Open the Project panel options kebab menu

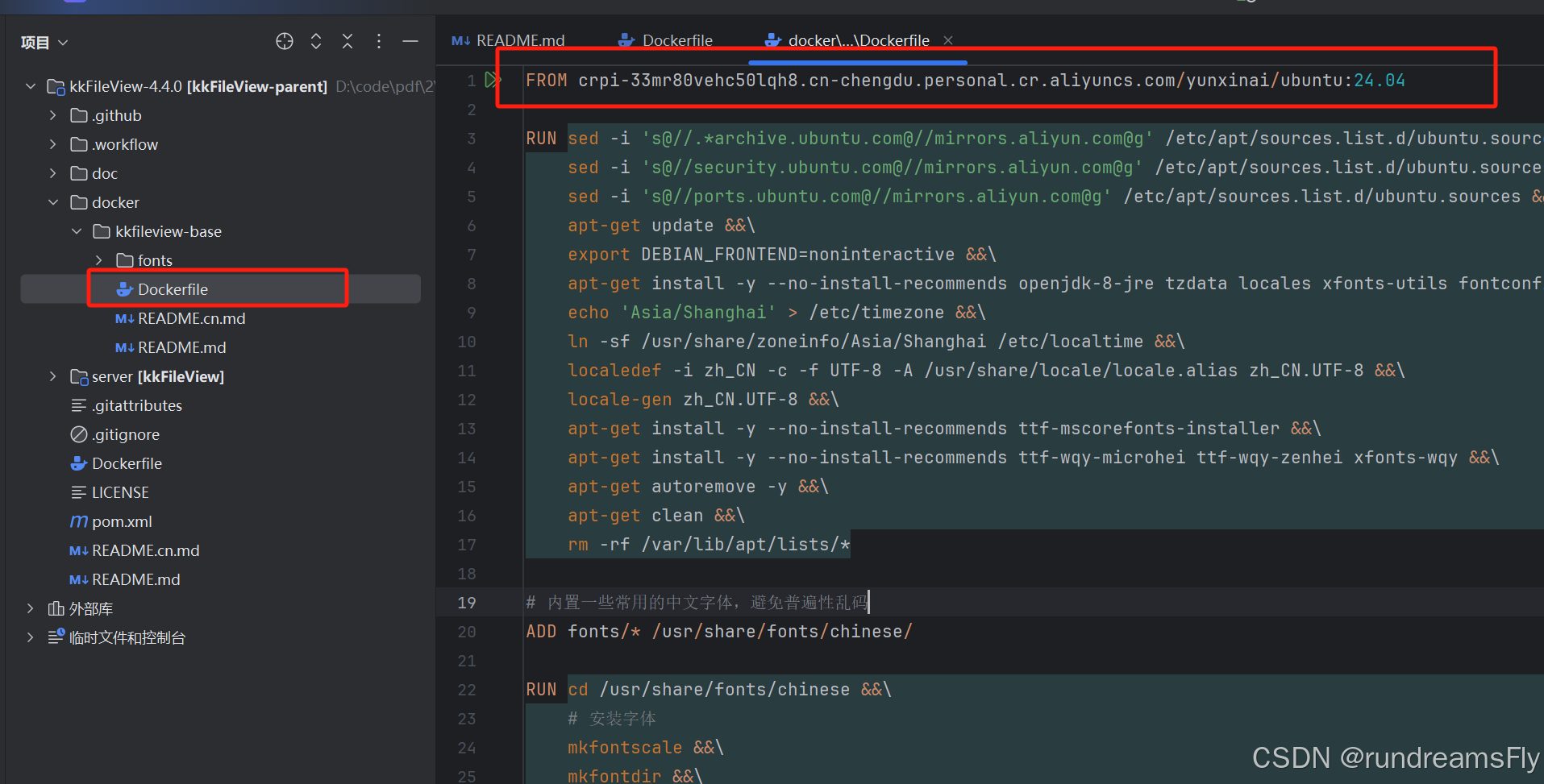click(x=378, y=41)
